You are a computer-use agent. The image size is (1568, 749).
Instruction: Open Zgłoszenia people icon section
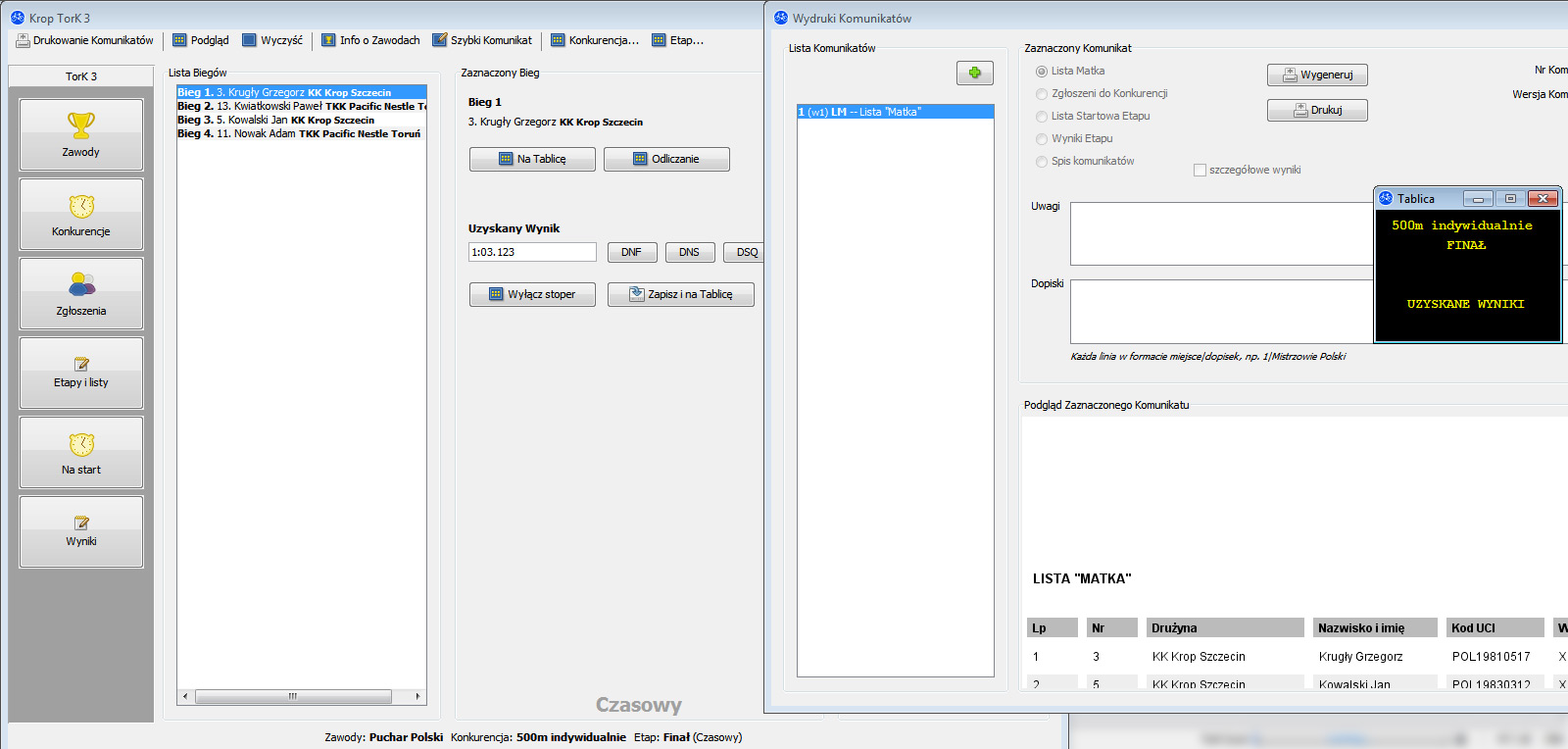click(81, 293)
